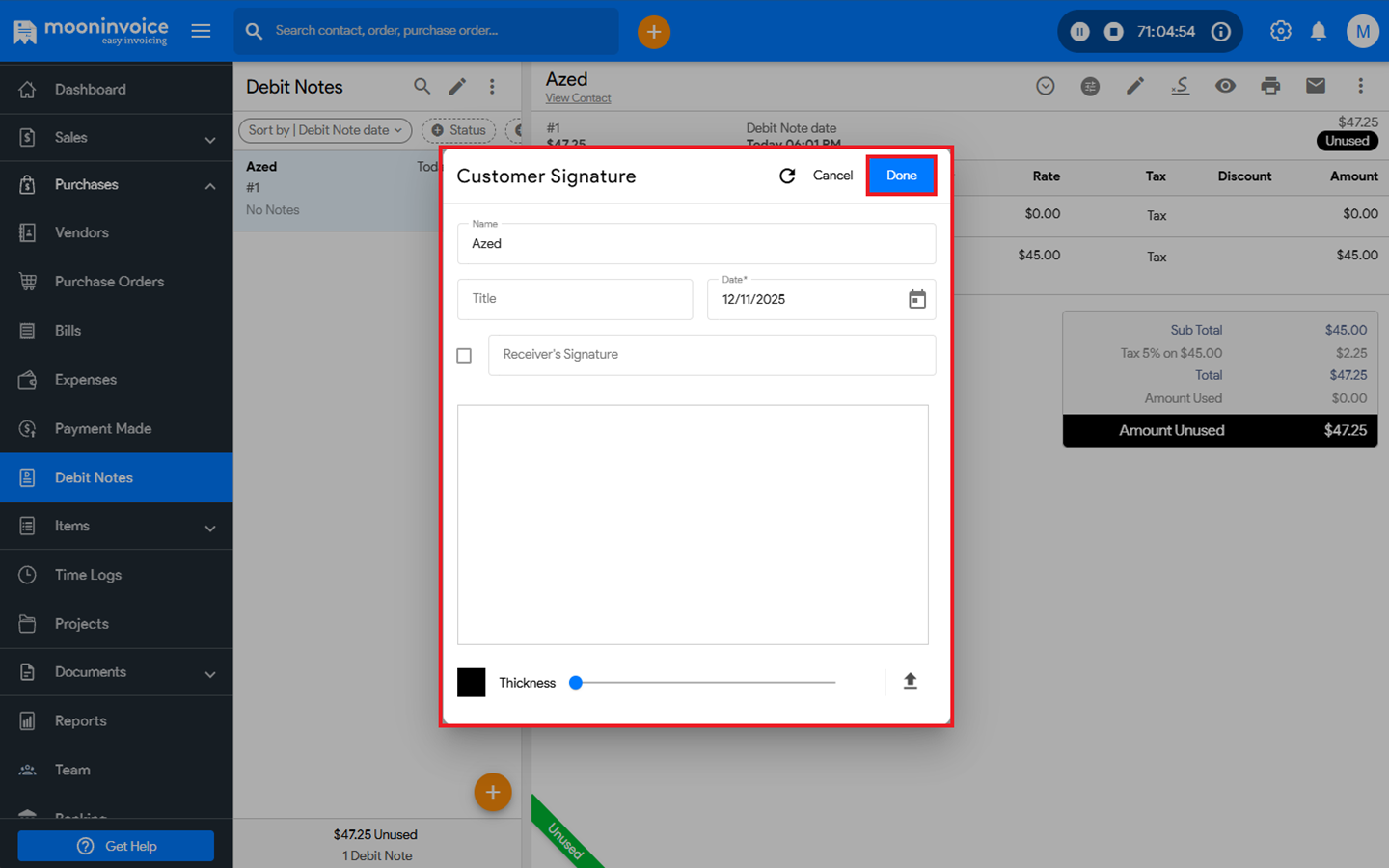Image resolution: width=1389 pixels, height=868 pixels.
Task: Click the print icon for debit note
Action: pyautogui.click(x=1270, y=86)
